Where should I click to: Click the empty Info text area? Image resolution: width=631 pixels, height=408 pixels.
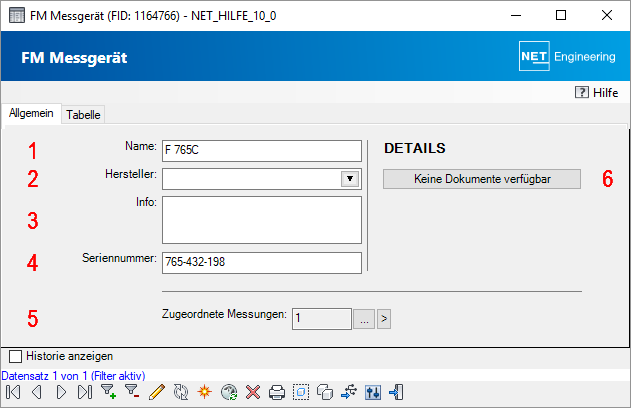click(x=262, y=220)
